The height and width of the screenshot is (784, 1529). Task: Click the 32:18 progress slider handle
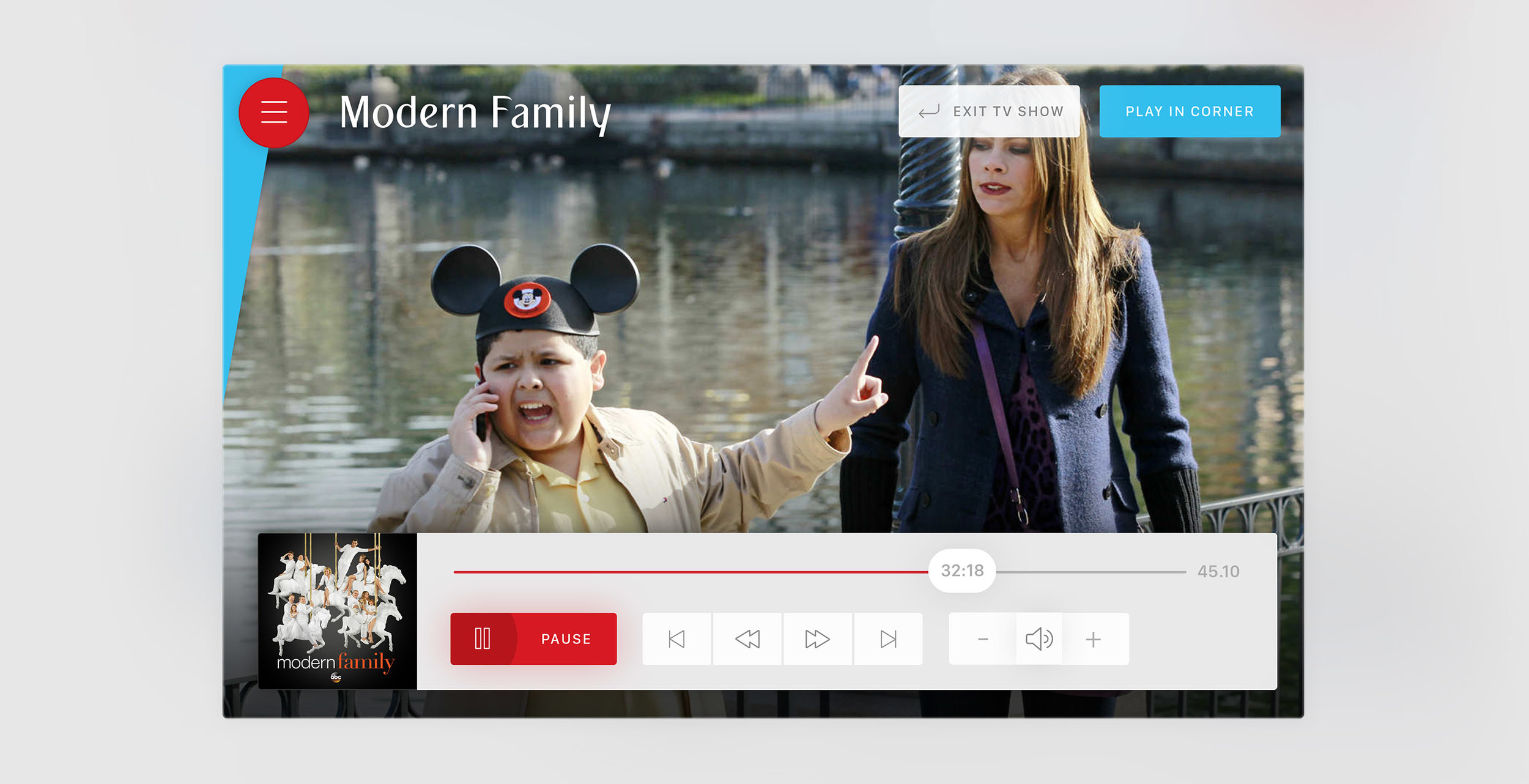tap(962, 571)
